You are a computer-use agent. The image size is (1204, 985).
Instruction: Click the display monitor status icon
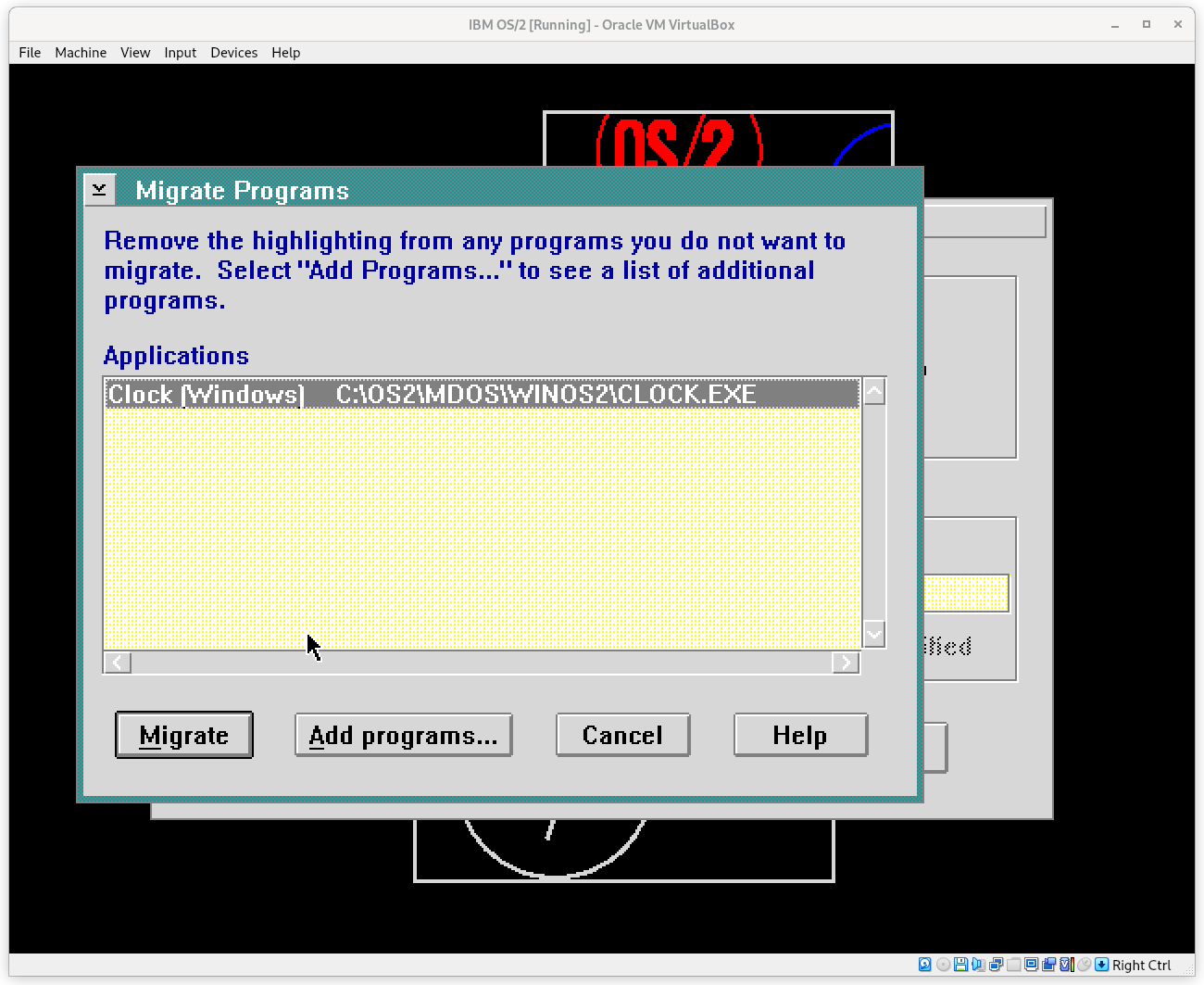[x=1031, y=965]
